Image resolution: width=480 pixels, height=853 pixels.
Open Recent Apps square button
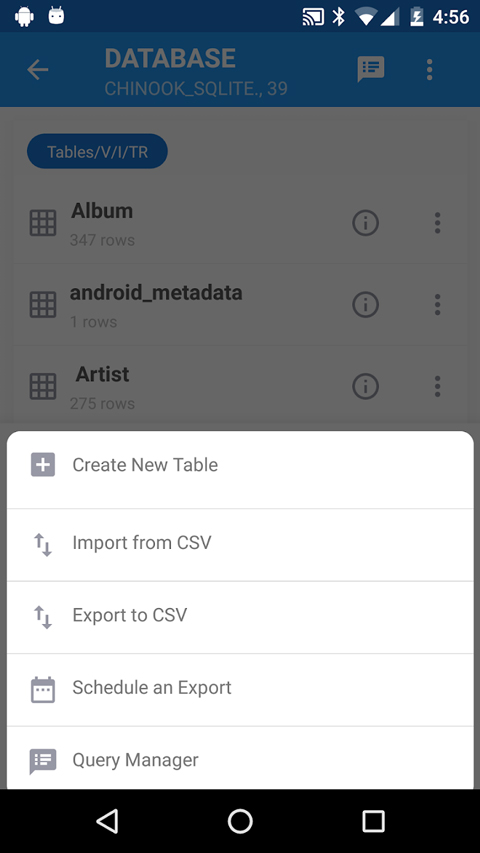click(373, 821)
